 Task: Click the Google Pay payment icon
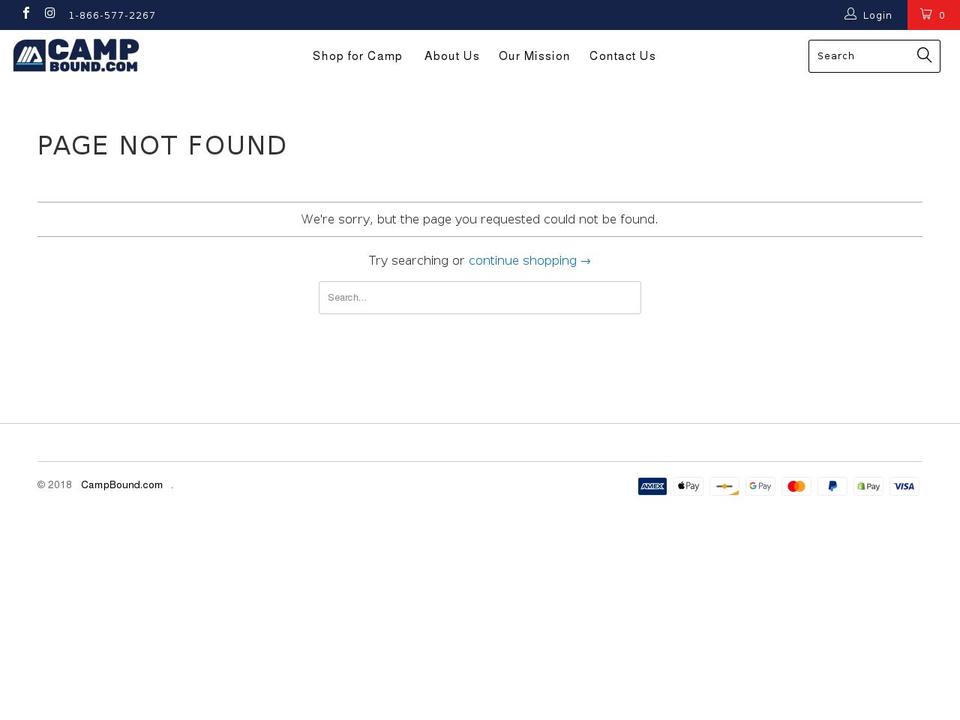pyautogui.click(x=760, y=486)
